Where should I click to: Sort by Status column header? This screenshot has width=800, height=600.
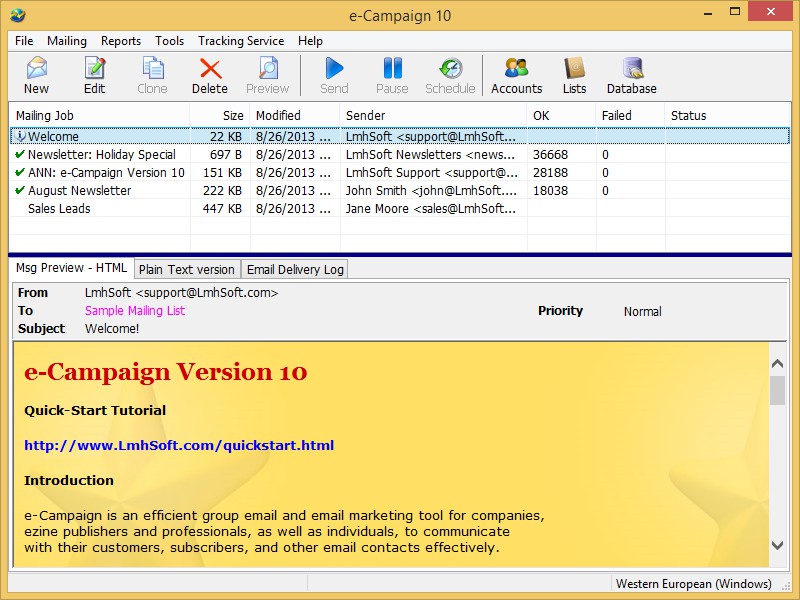(x=728, y=115)
